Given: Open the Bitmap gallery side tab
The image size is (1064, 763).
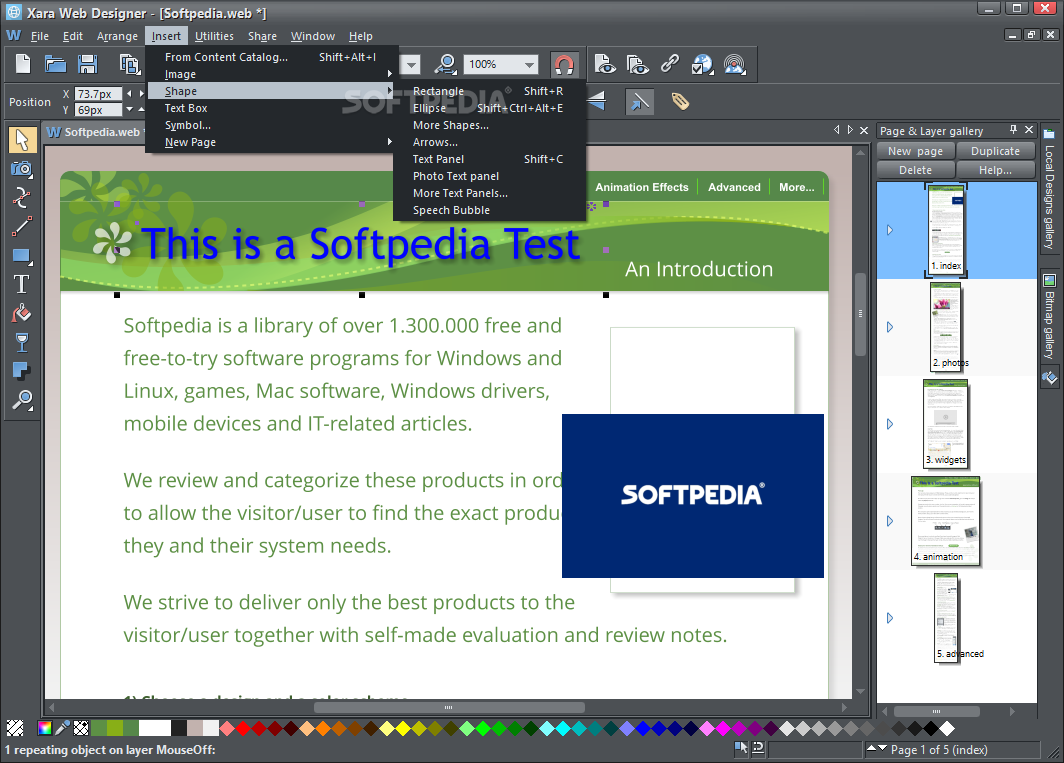Looking at the screenshot, I should (1049, 318).
